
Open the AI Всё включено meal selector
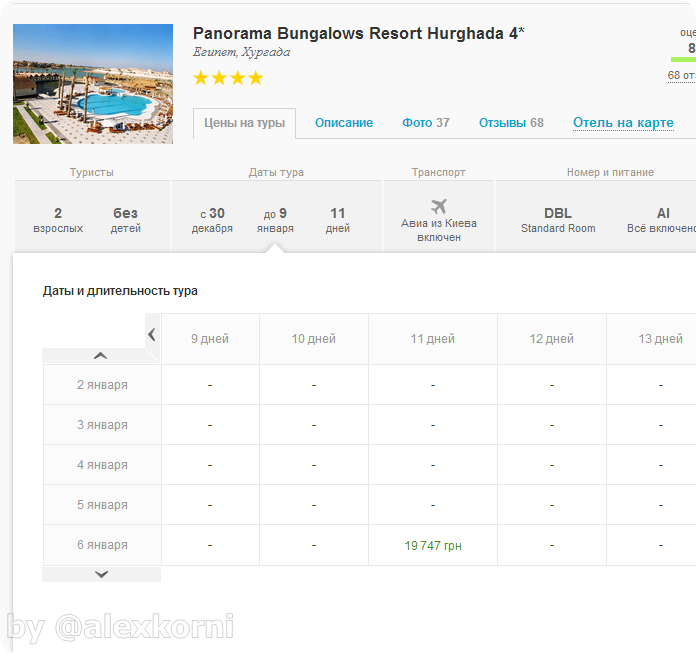pyautogui.click(x=661, y=220)
